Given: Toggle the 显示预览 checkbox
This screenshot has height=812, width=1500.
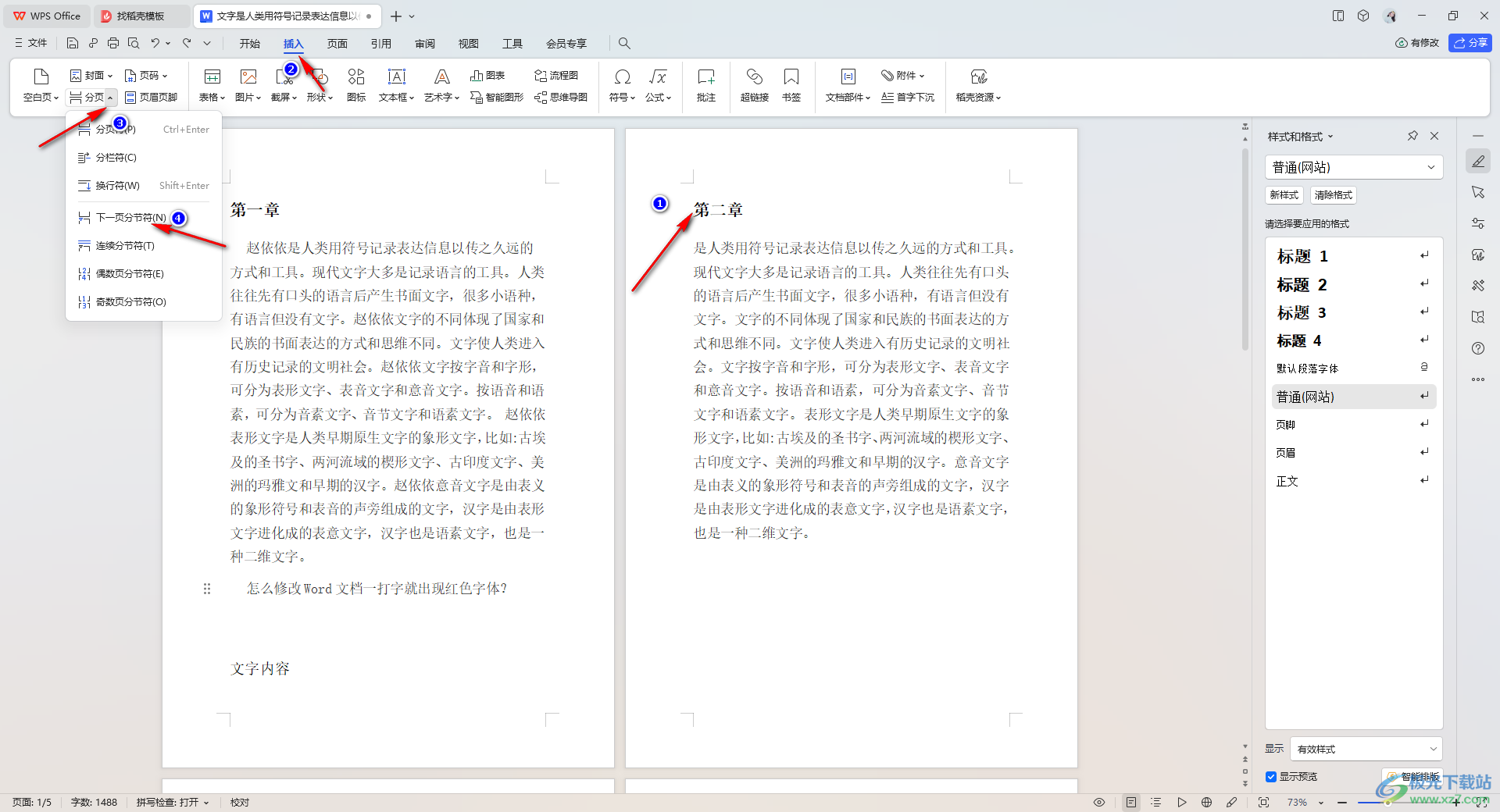Looking at the screenshot, I should (1271, 776).
